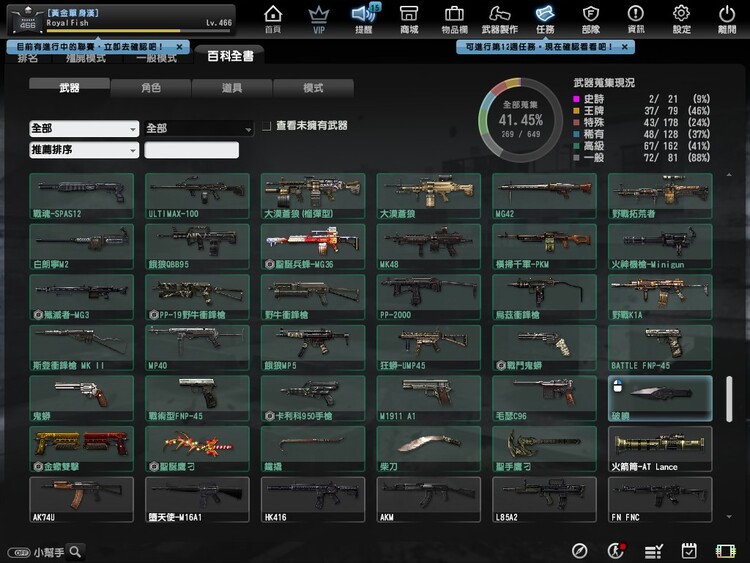Open the calendar check icon
This screenshot has height=563, width=750.
pos(689,551)
